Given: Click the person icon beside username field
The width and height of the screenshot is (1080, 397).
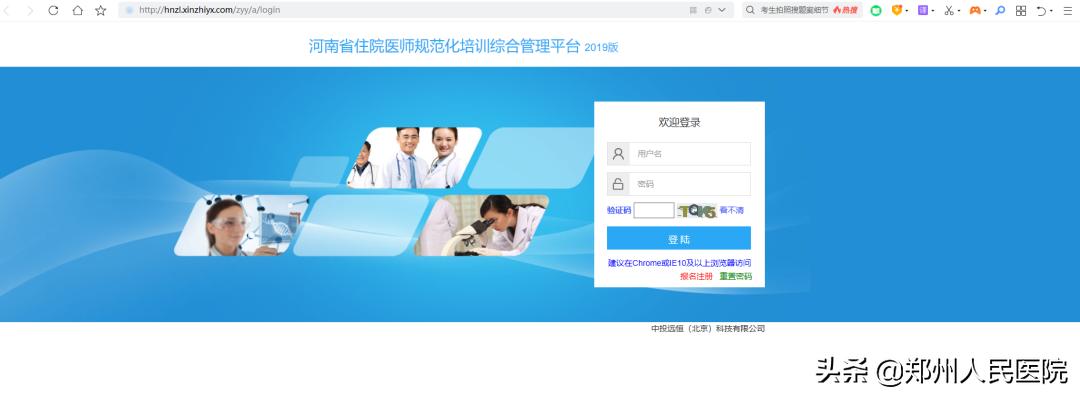Looking at the screenshot, I should coord(618,154).
